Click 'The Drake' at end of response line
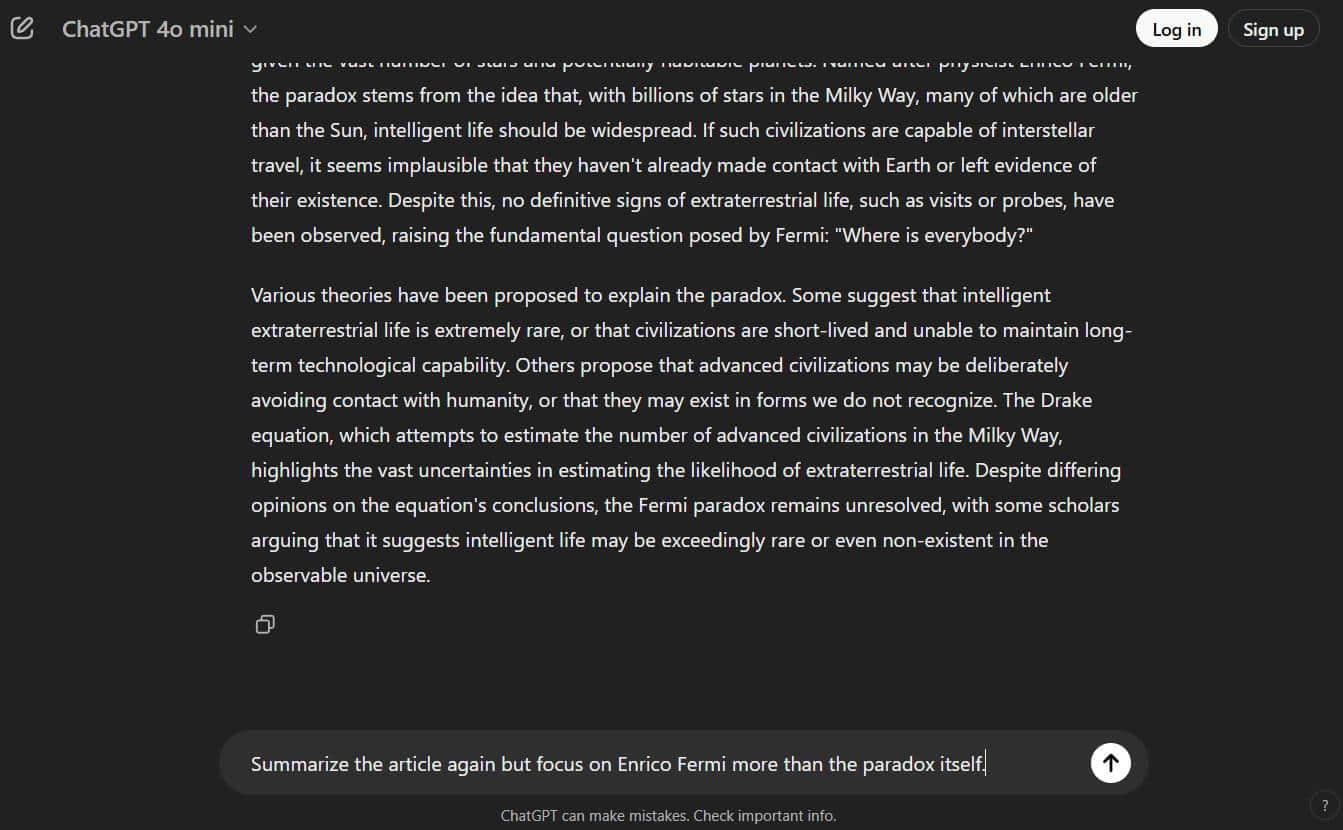This screenshot has height=830, width=1343. 1047,400
